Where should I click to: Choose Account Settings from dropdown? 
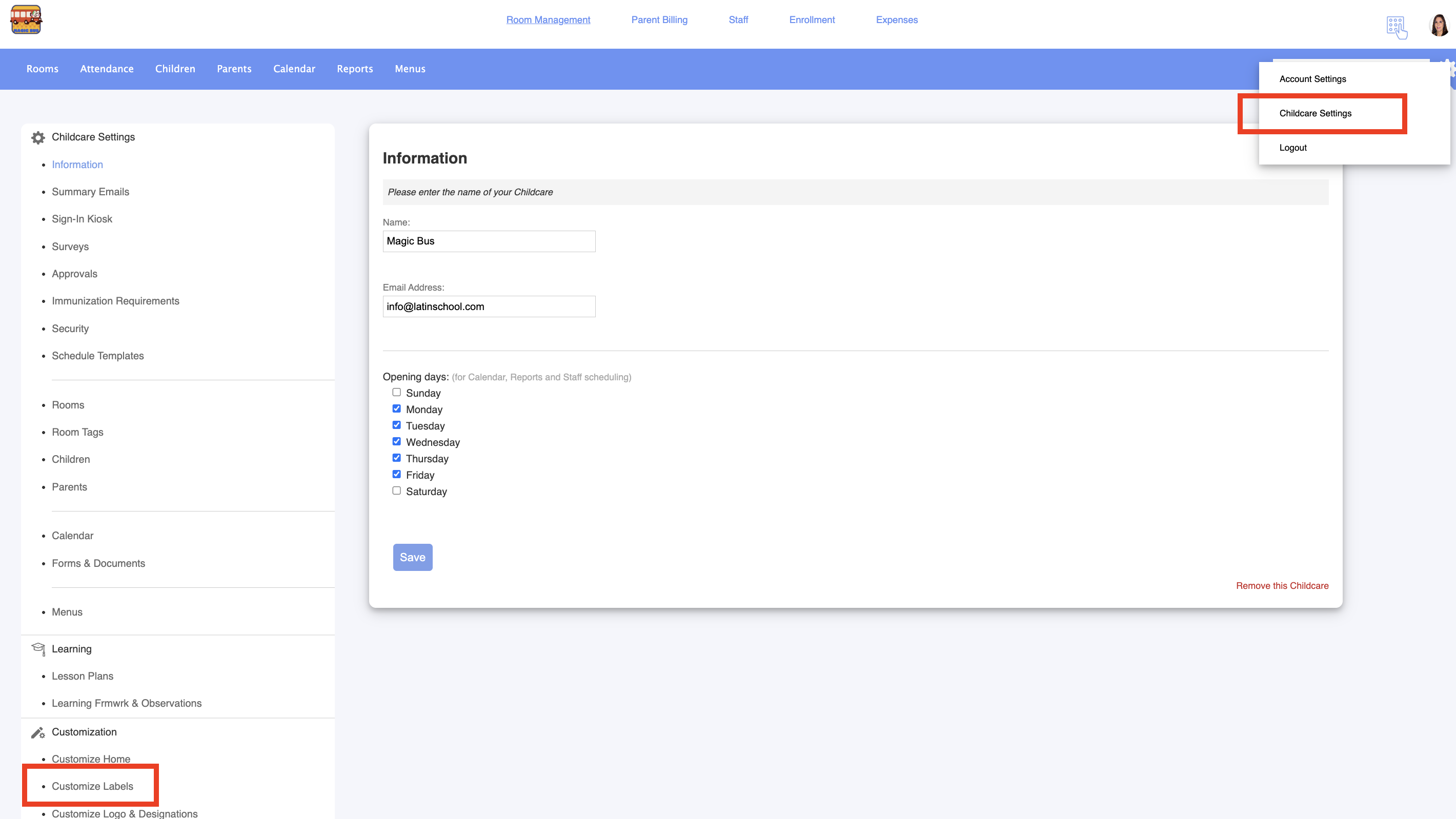[1312, 79]
